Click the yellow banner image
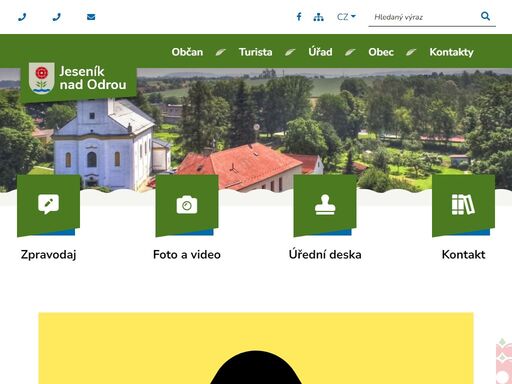 [x=256, y=348]
